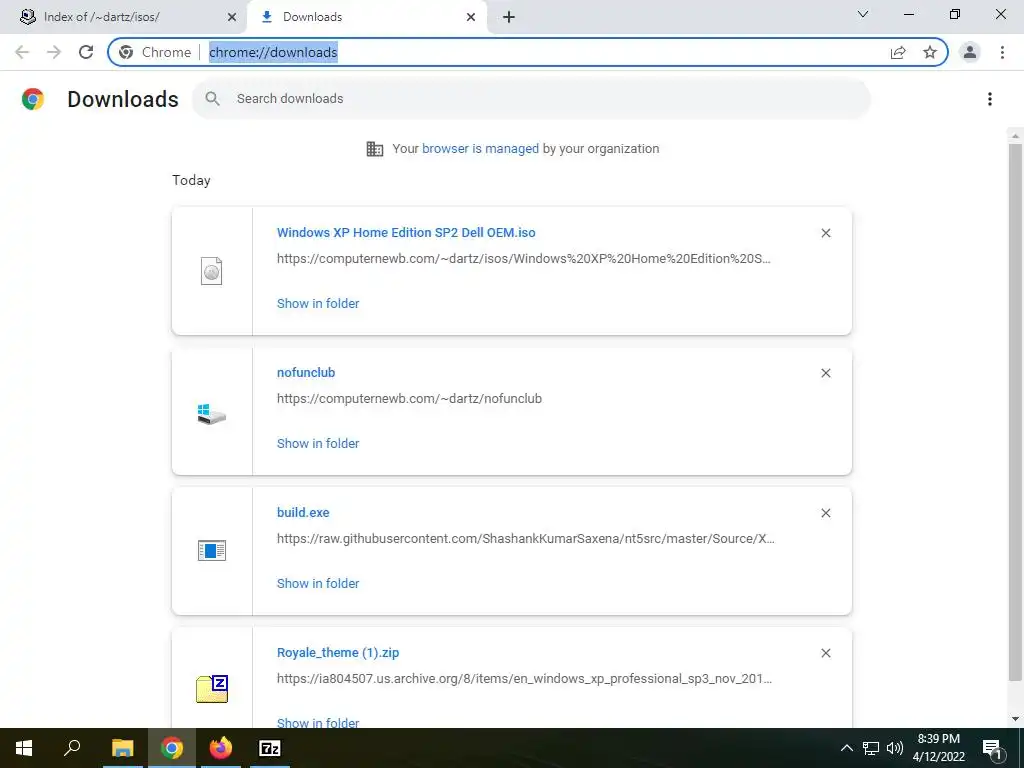Open the browser is managed link

[x=480, y=148]
